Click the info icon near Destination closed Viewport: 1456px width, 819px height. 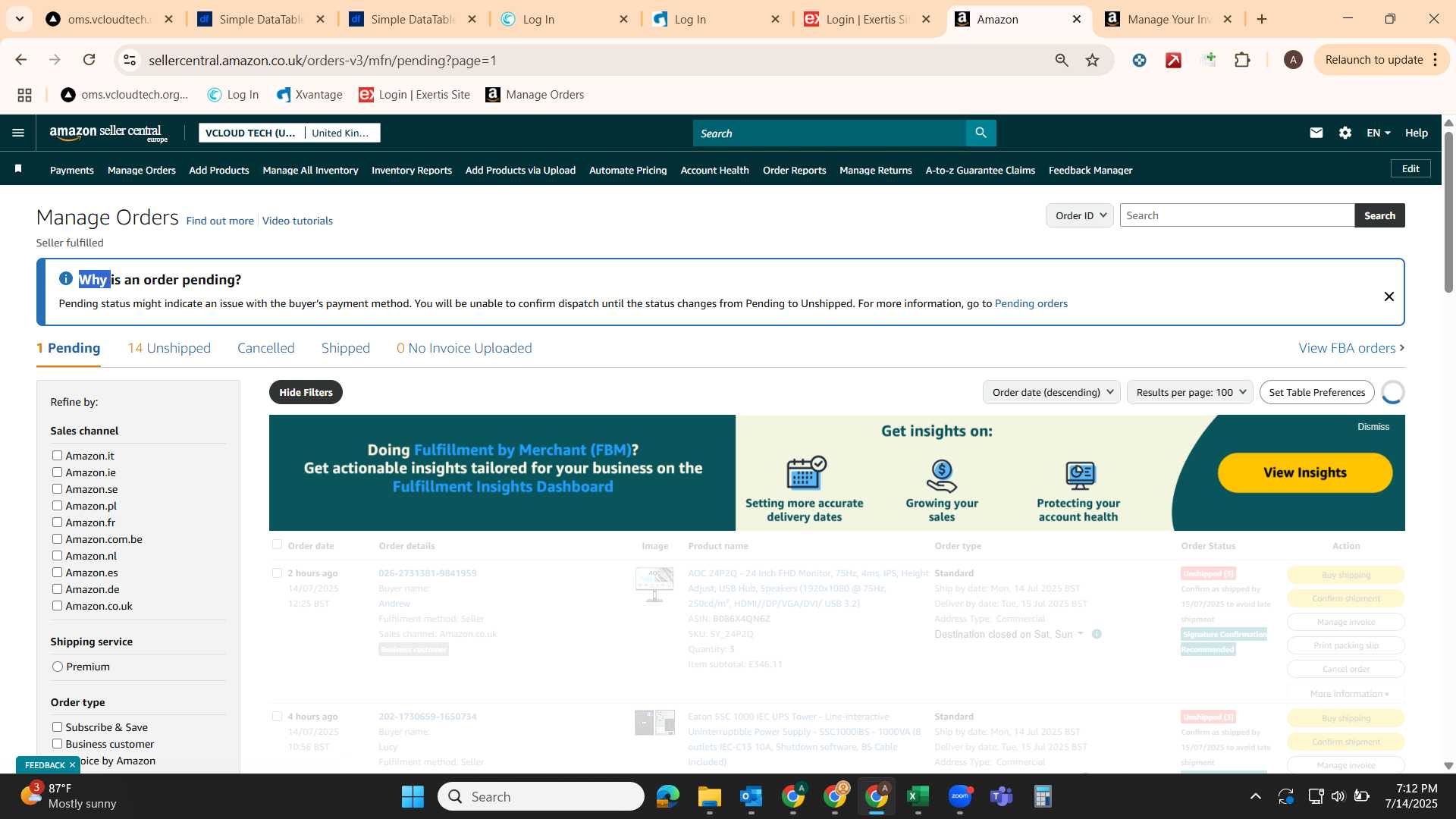[x=1097, y=634]
